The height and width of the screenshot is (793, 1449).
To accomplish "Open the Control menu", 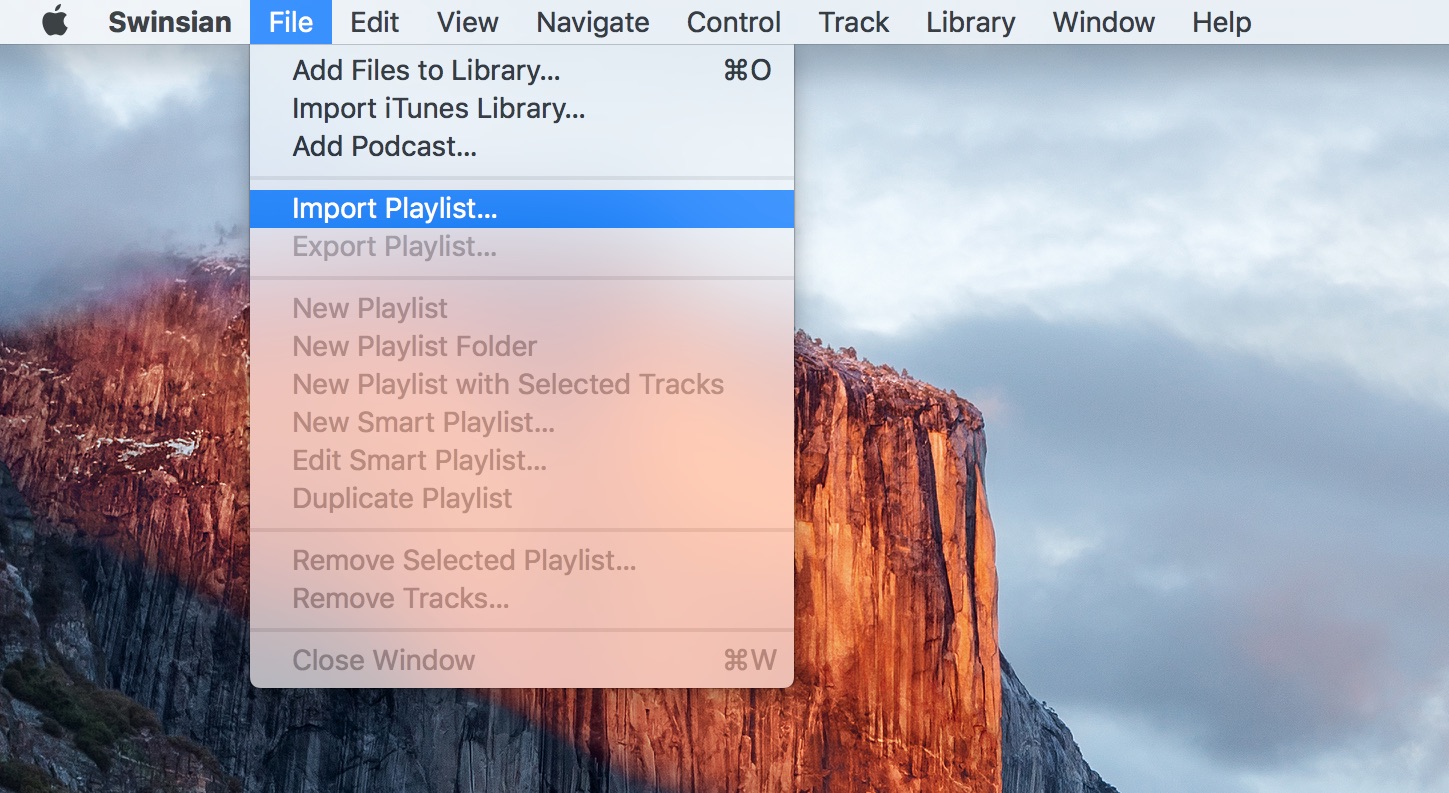I will click(734, 22).
